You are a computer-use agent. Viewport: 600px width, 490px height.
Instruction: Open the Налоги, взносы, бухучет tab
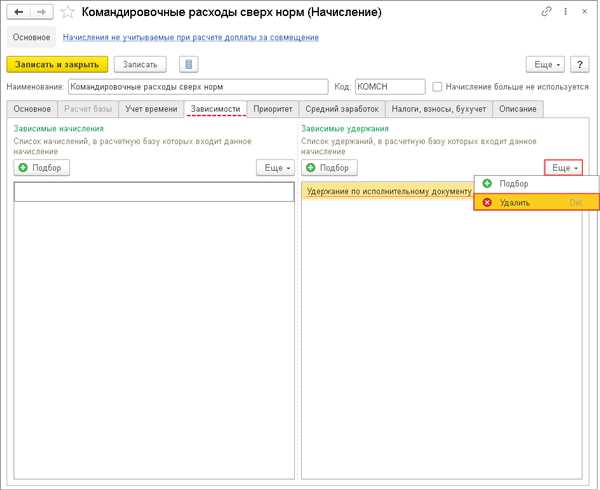439,109
